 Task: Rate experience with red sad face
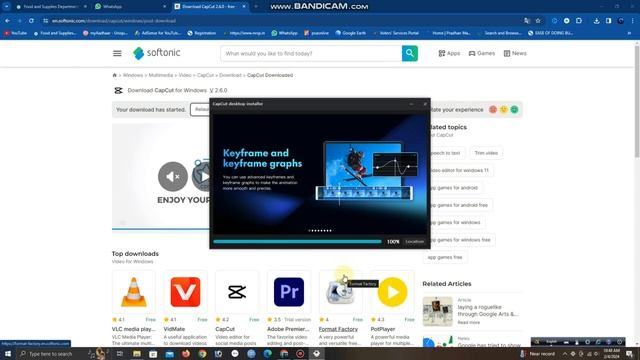[493, 109]
